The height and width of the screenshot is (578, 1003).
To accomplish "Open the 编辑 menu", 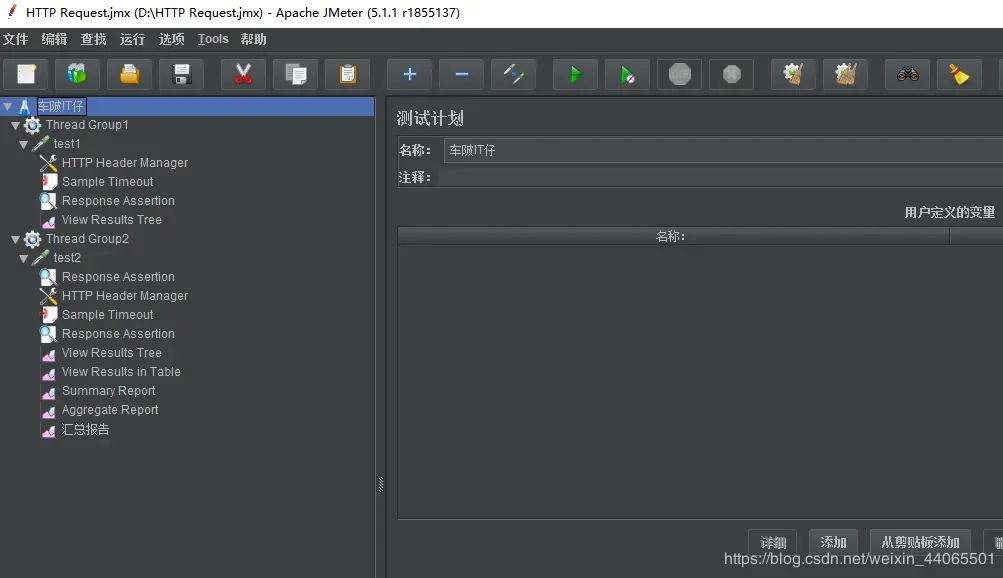I will 54,39.
